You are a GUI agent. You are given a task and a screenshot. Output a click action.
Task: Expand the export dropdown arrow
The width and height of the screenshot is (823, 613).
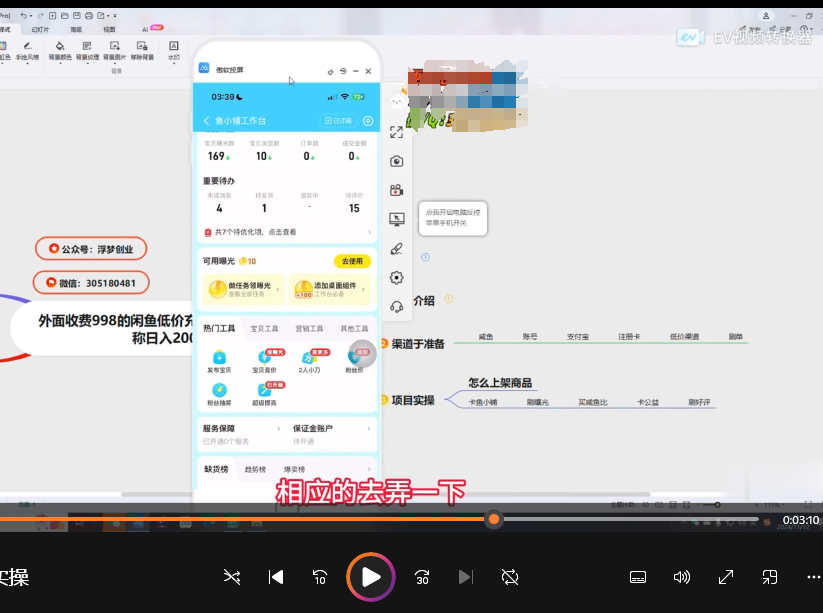coord(108,16)
